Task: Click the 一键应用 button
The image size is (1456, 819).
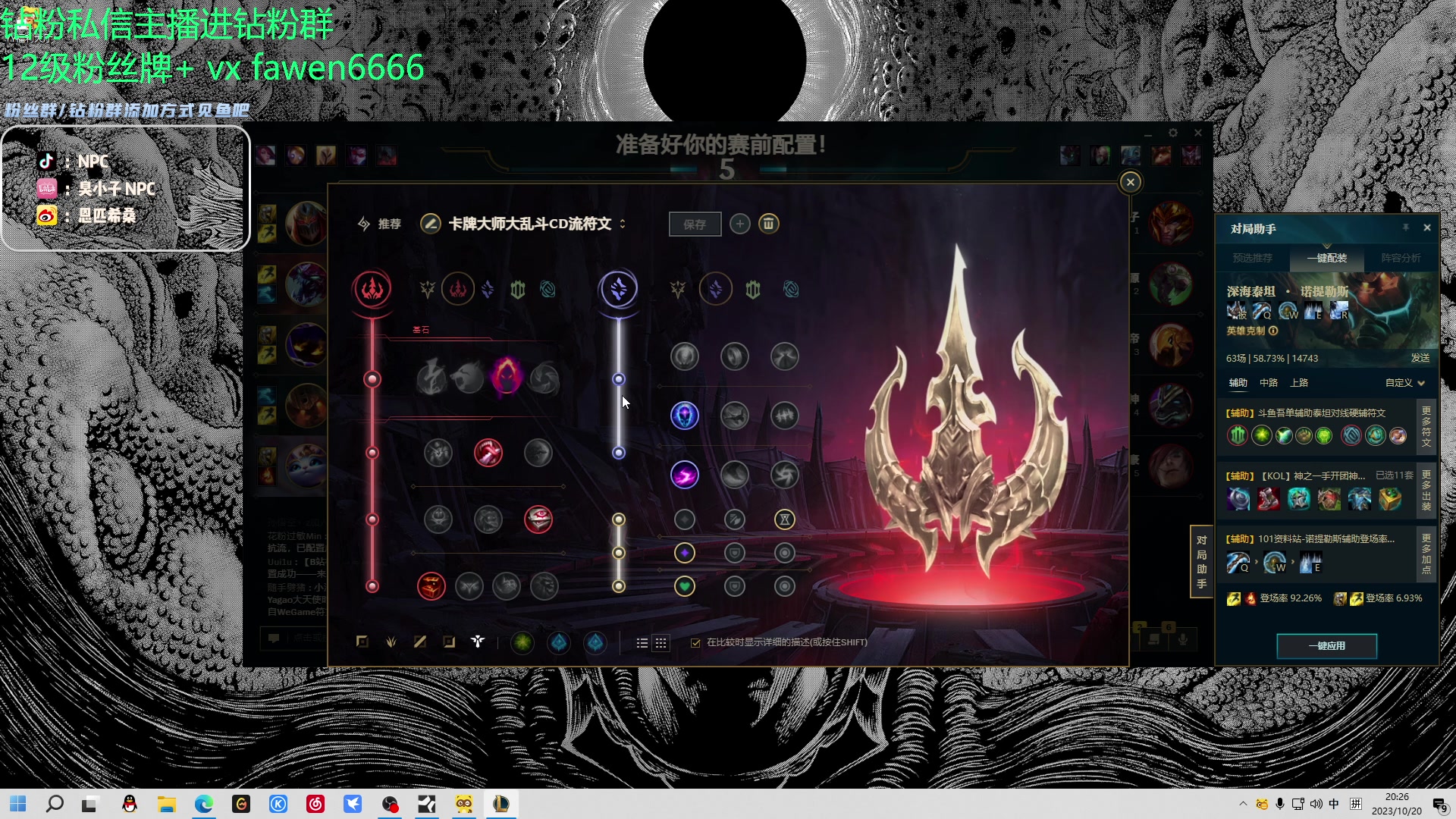Action: pos(1326,646)
